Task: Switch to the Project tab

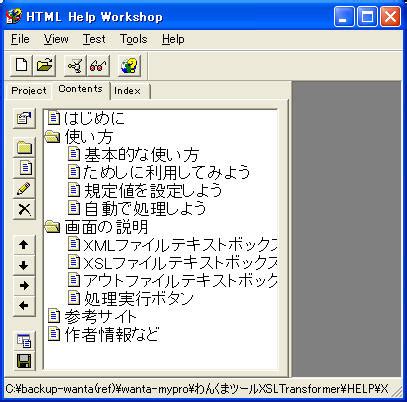Action: tap(29, 91)
